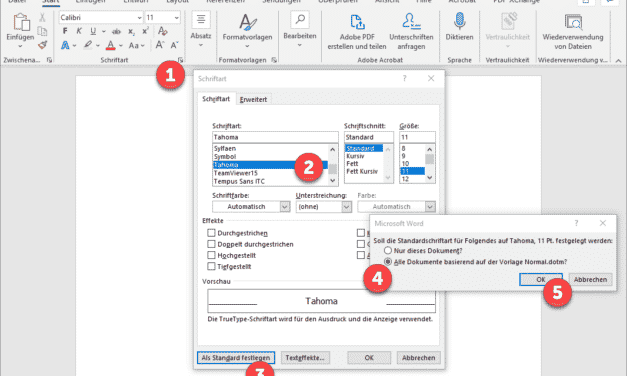Apply red font color
627x376 pixels.
click(x=111, y=45)
